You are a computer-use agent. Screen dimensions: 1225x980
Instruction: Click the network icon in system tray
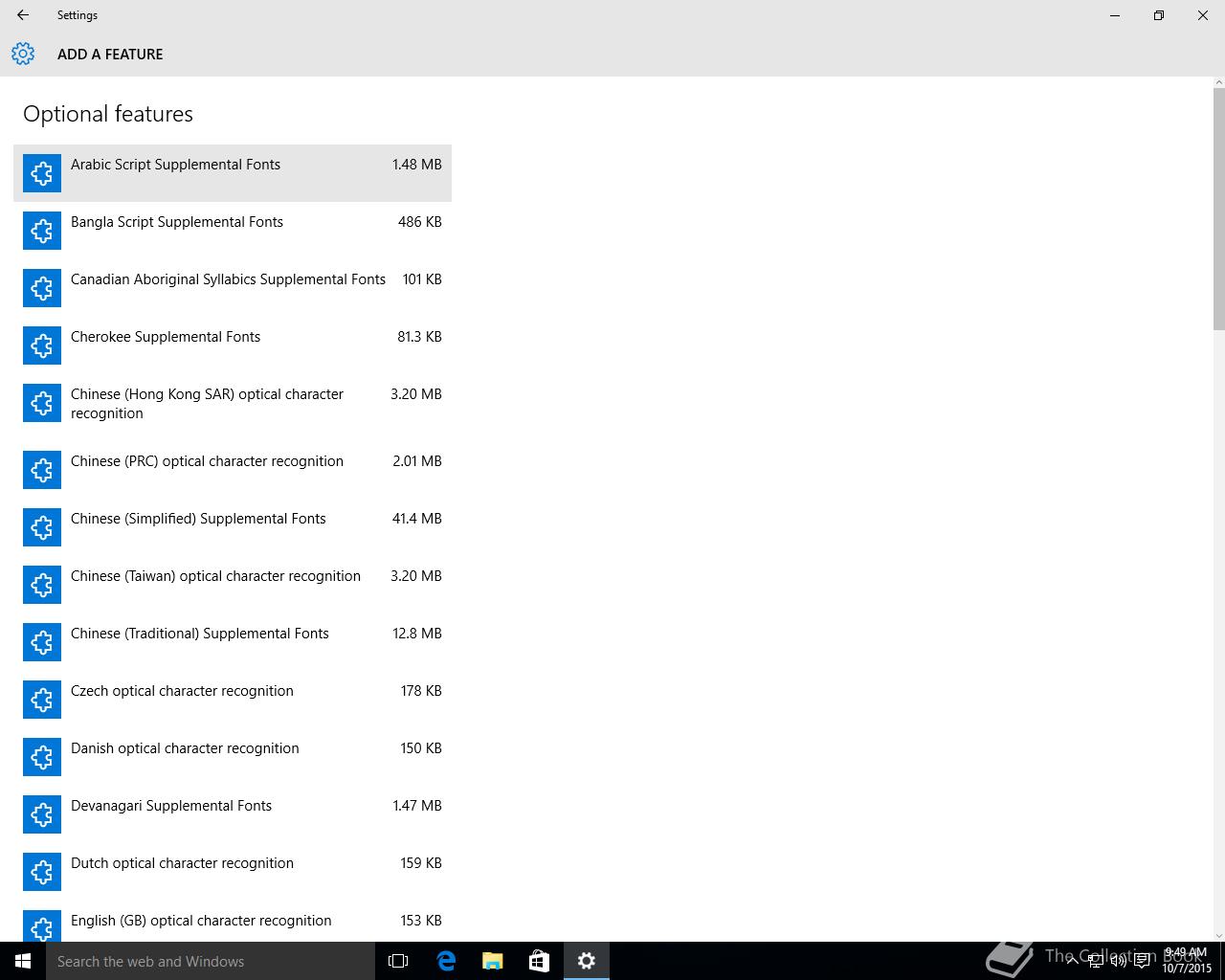pyautogui.click(x=1096, y=961)
